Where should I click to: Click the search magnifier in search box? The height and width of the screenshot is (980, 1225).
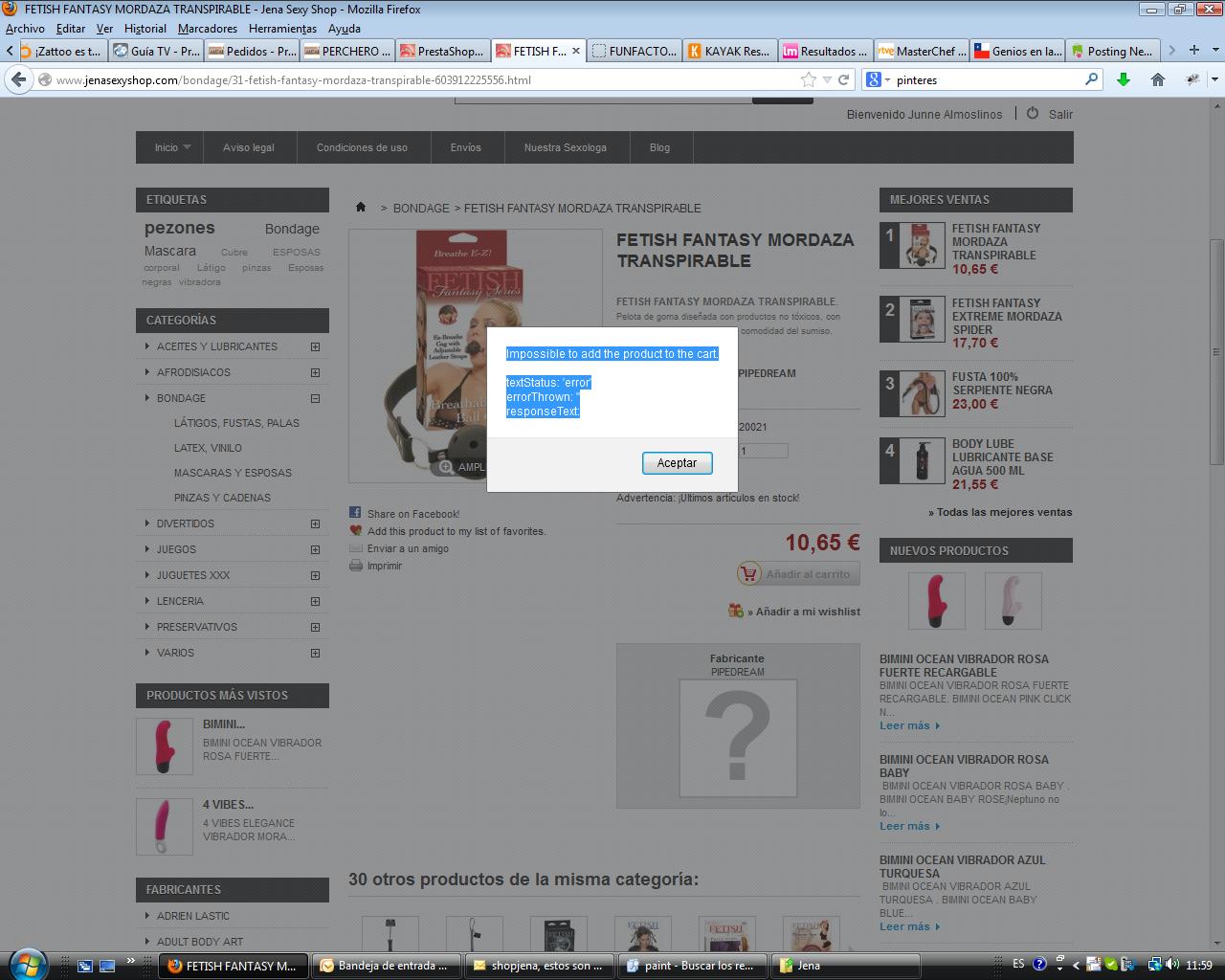click(x=1091, y=80)
